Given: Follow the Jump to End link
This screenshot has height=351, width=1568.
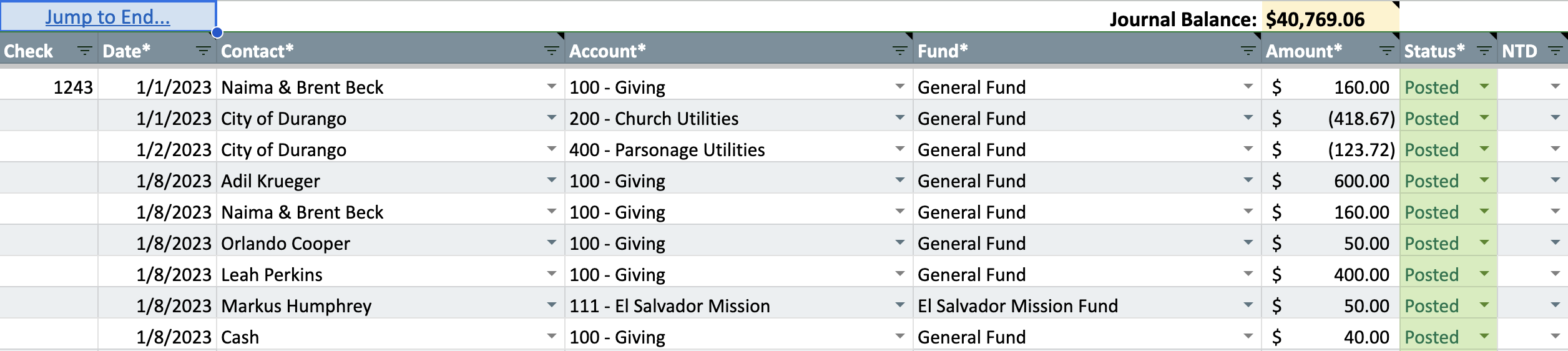Looking at the screenshot, I should tap(107, 17).
